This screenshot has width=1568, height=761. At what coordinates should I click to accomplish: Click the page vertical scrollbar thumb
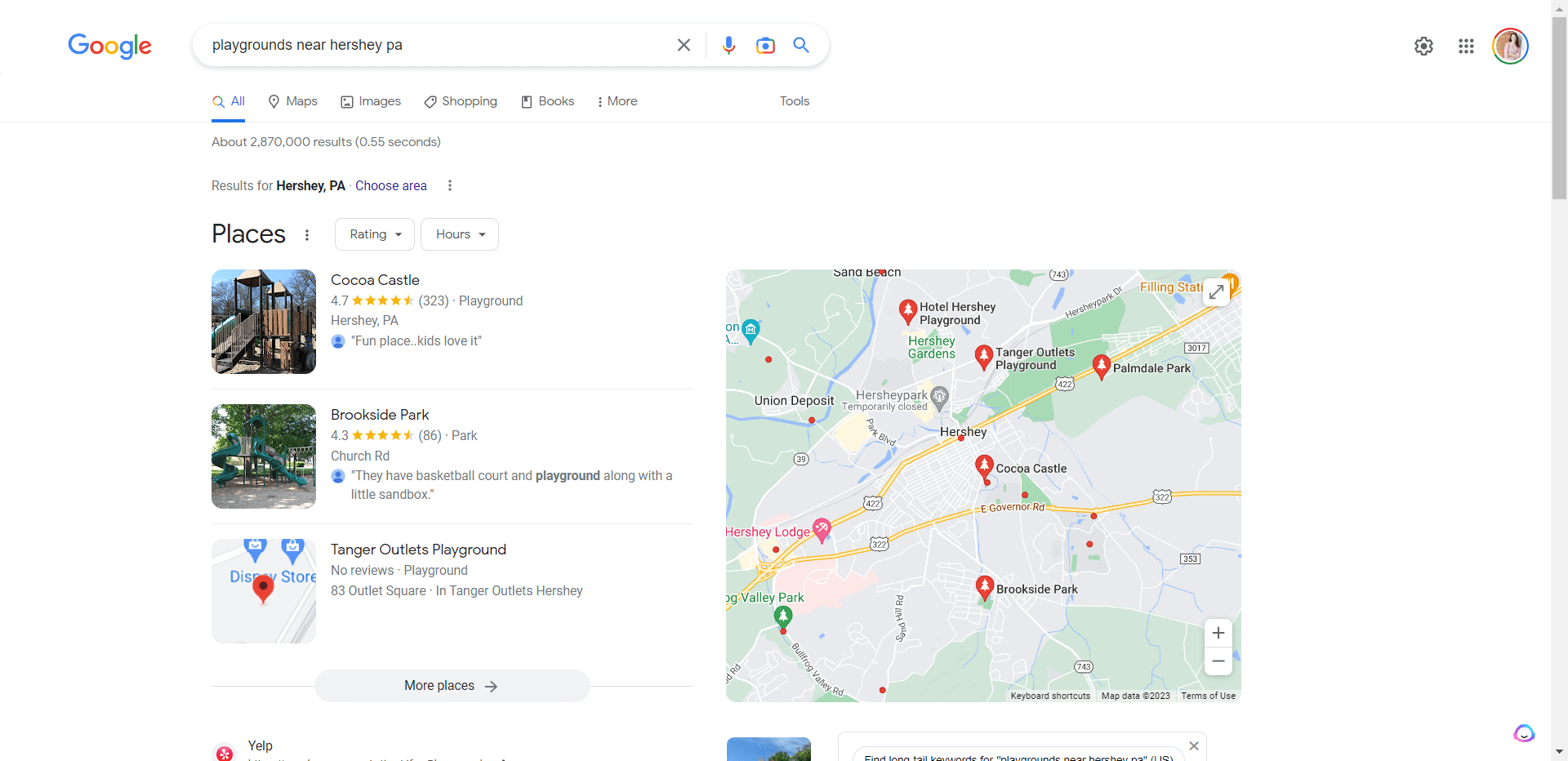(x=1559, y=106)
